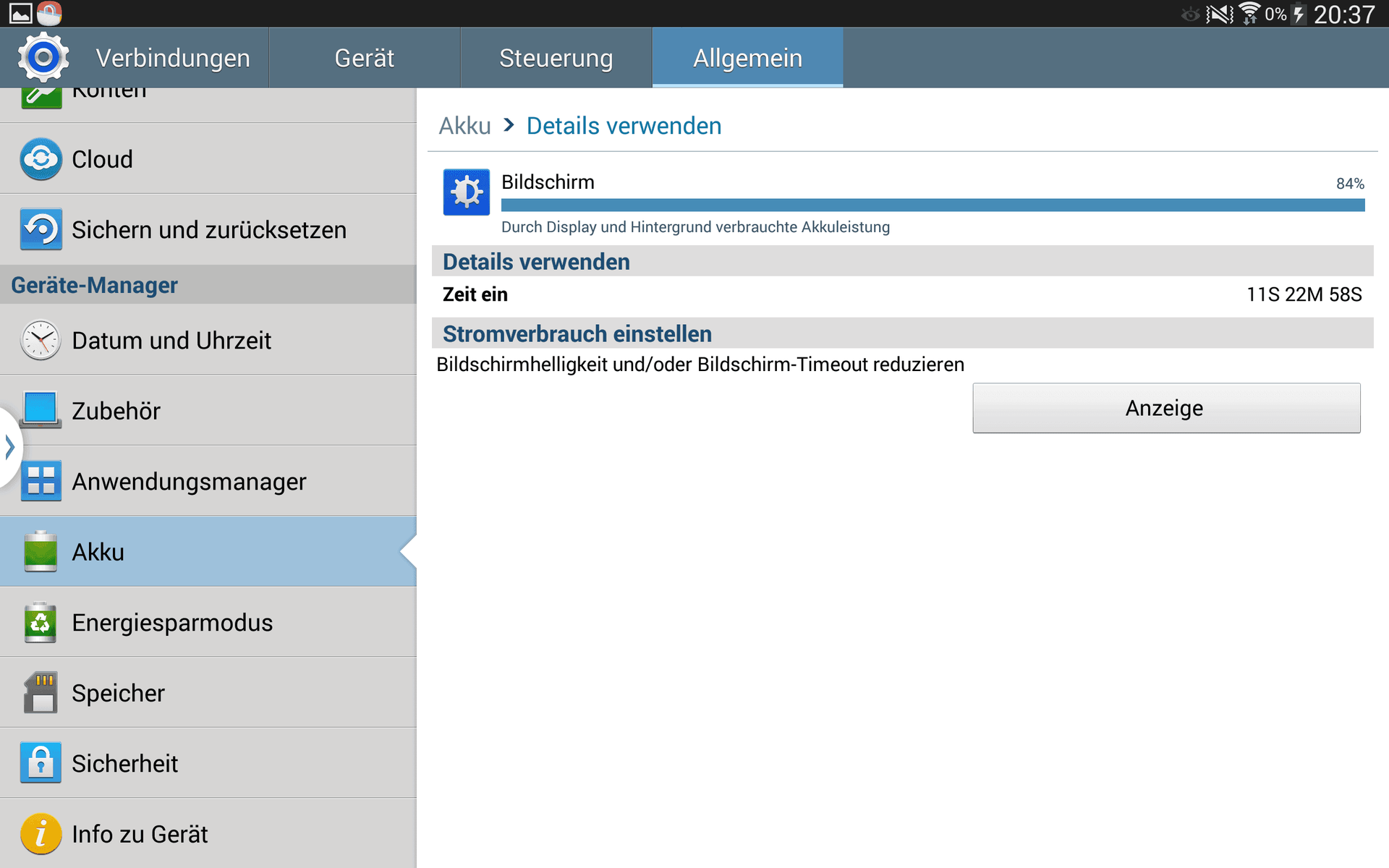Screen dimensions: 1389x868
Task: Tap the Speicher SD card icon
Action: point(41,693)
